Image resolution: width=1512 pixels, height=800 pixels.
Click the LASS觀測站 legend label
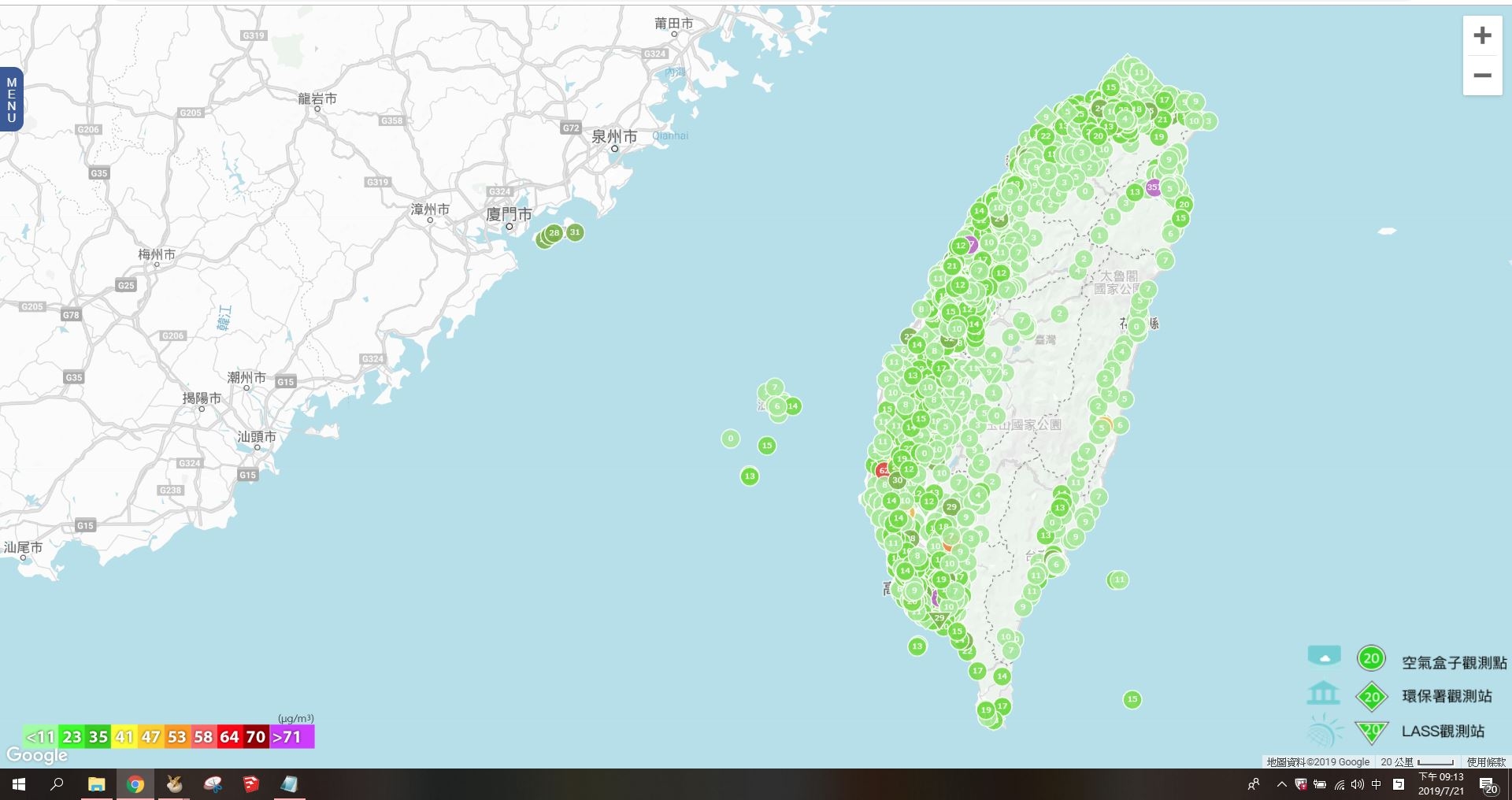[1443, 731]
